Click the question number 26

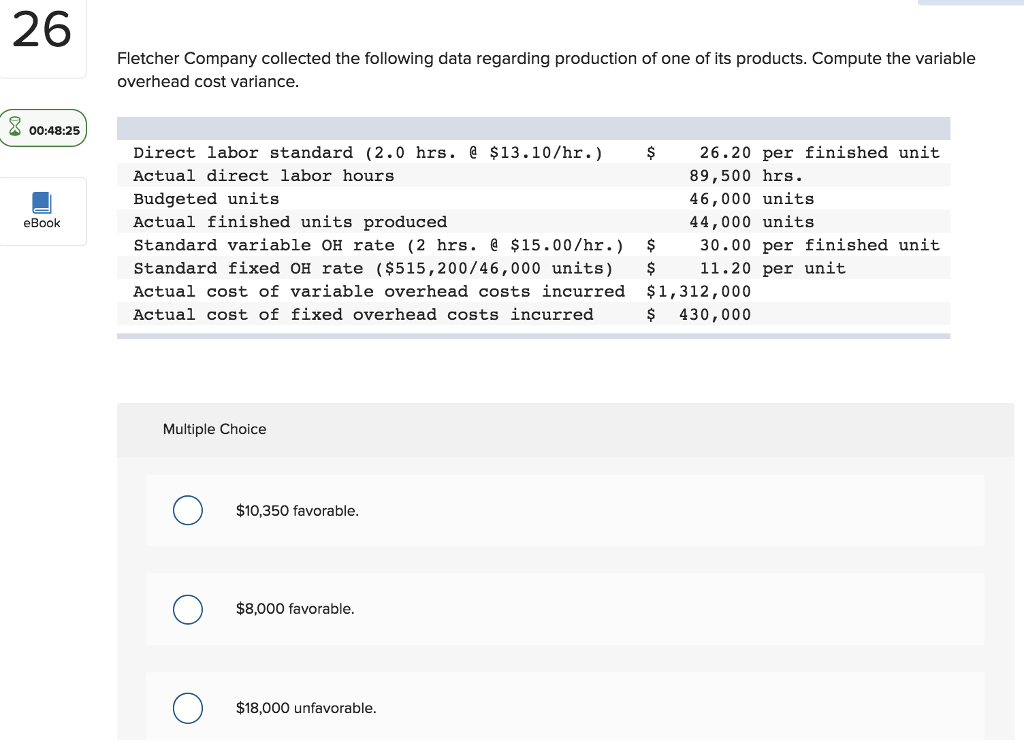42,31
